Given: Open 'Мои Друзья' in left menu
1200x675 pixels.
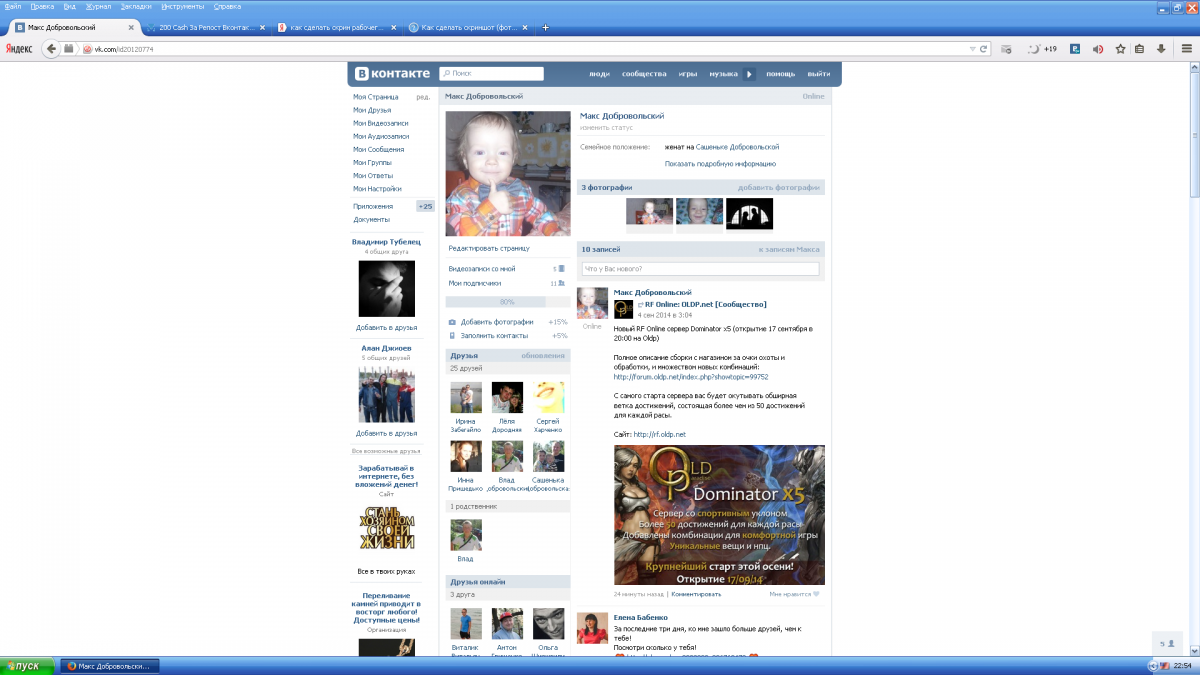Looking at the screenshot, I should tap(372, 110).
